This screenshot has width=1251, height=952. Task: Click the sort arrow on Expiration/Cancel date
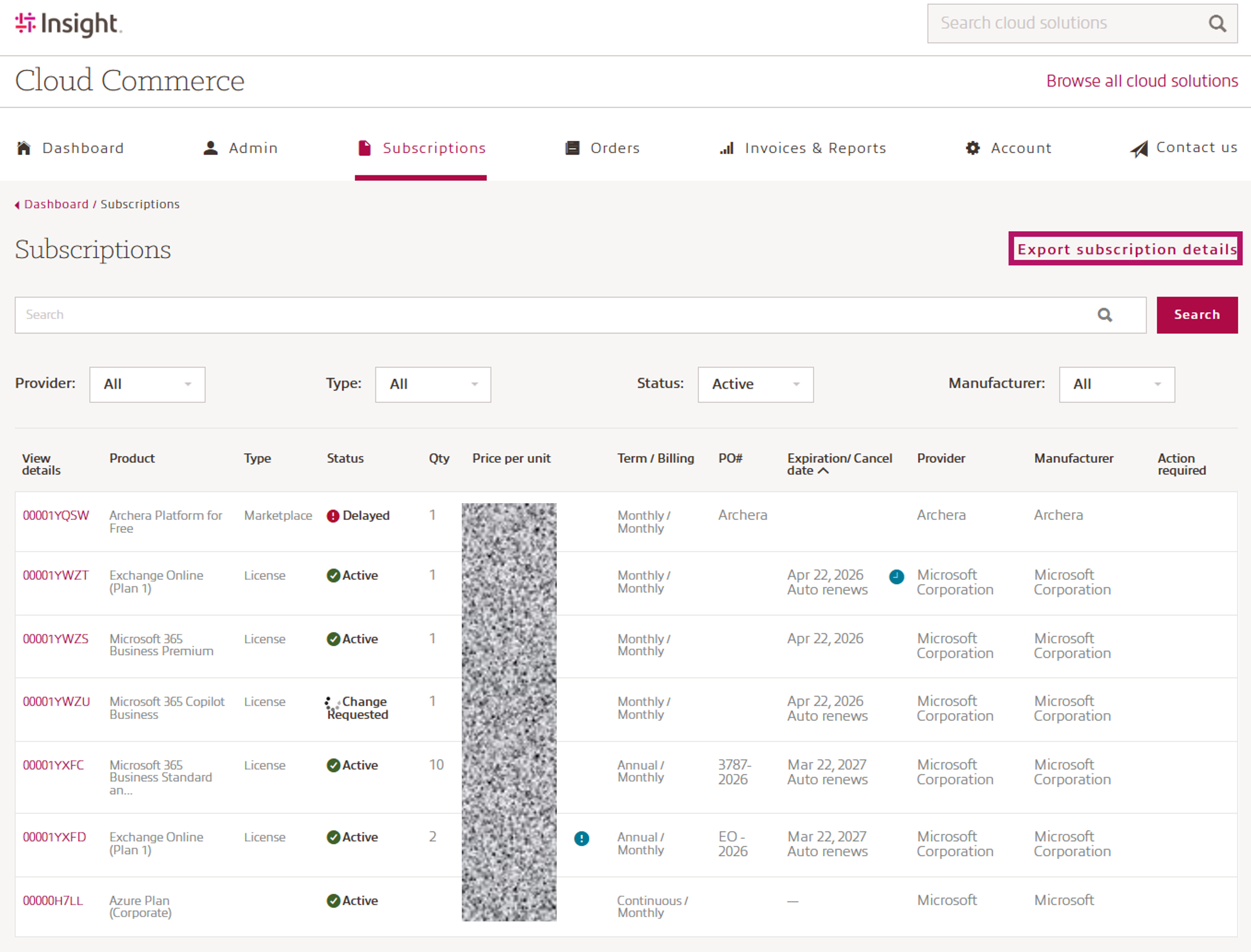(x=824, y=471)
